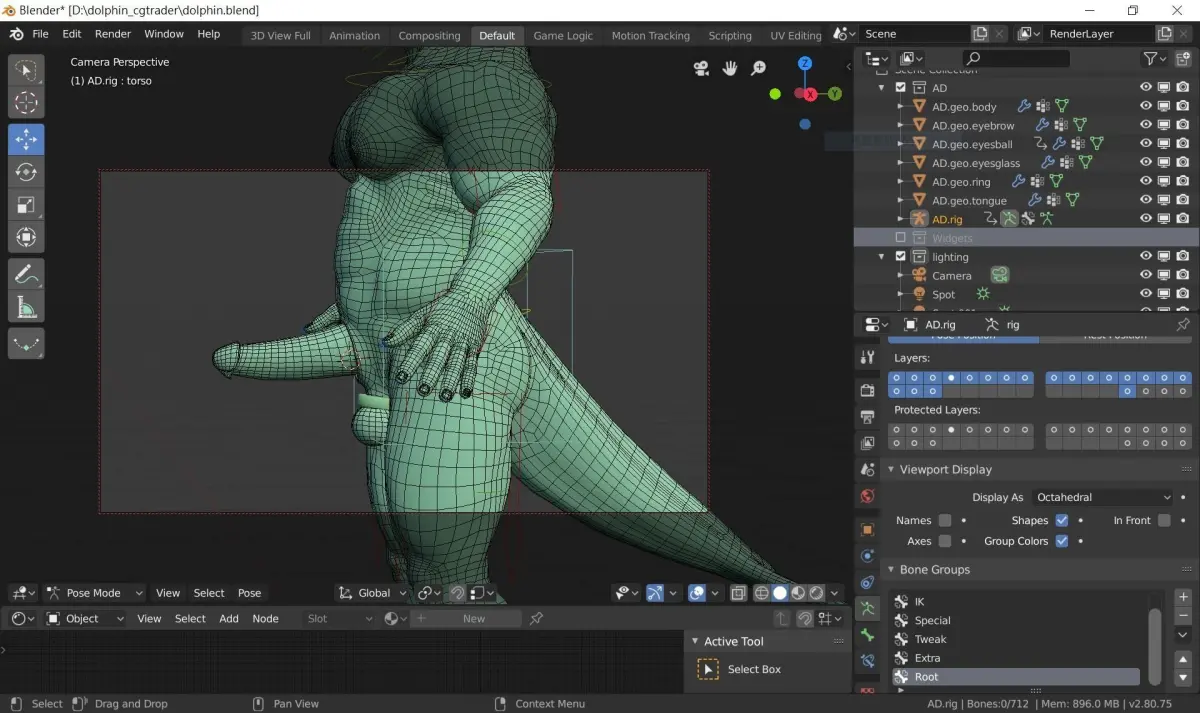The image size is (1200, 713).
Task: Choose the Transform tool
Action: click(26, 238)
